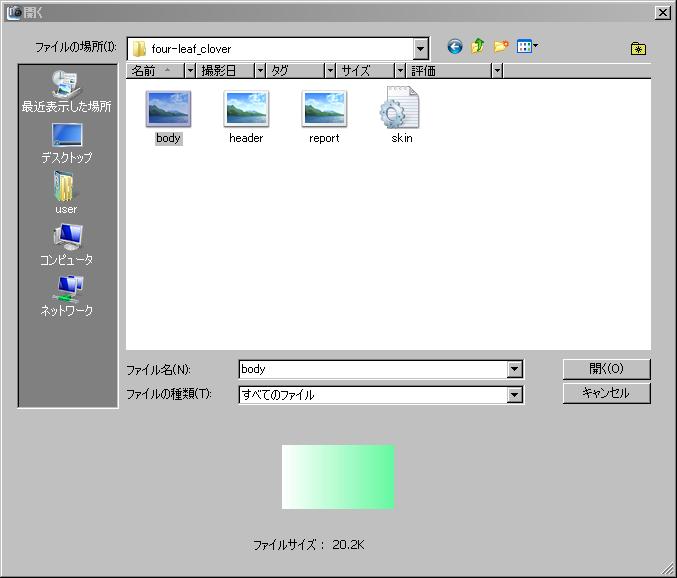Select コンピュータ in the sidebar
This screenshot has height=578, width=677.
[x=66, y=245]
